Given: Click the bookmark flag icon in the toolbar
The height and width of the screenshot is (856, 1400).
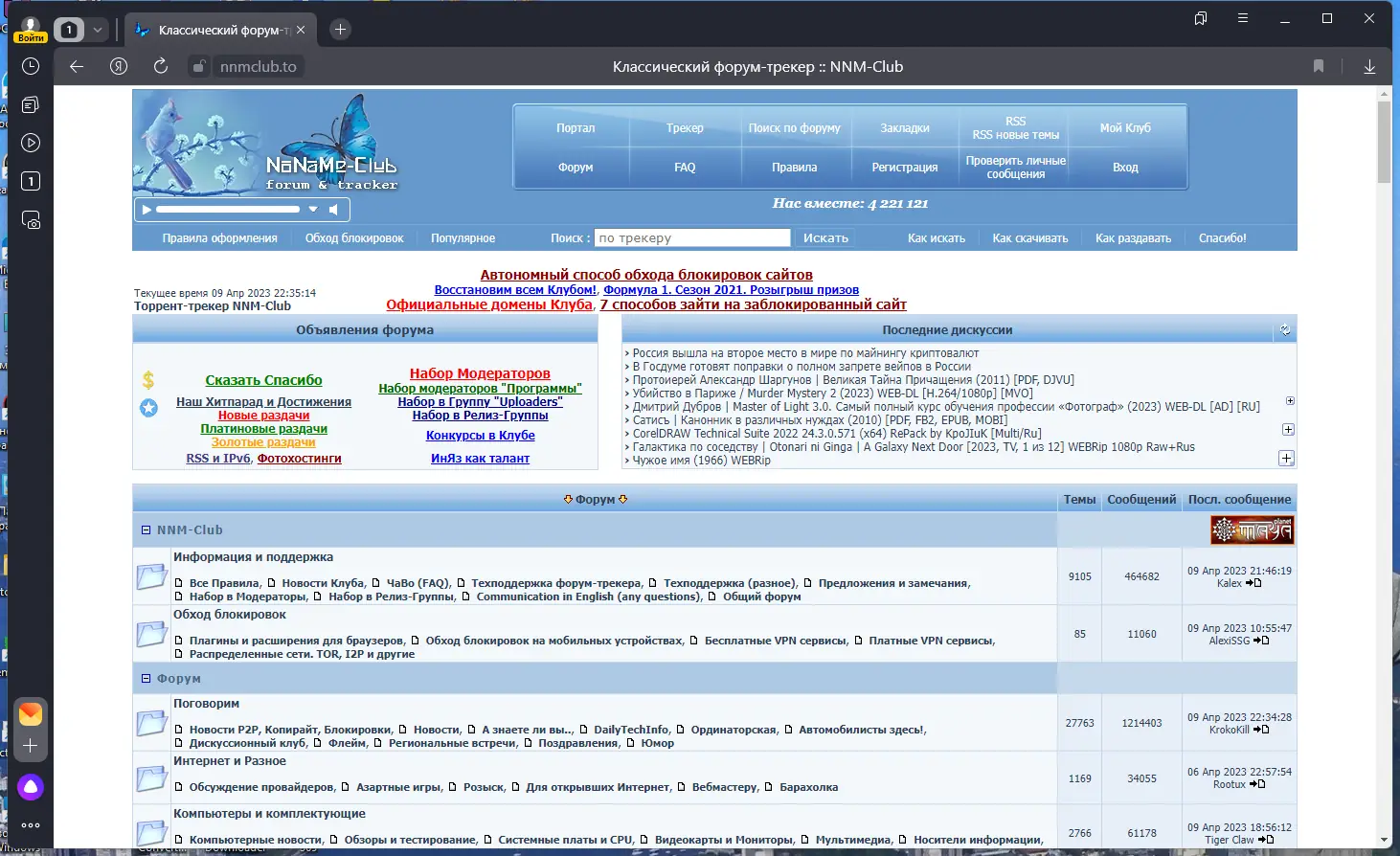Looking at the screenshot, I should (x=1318, y=66).
